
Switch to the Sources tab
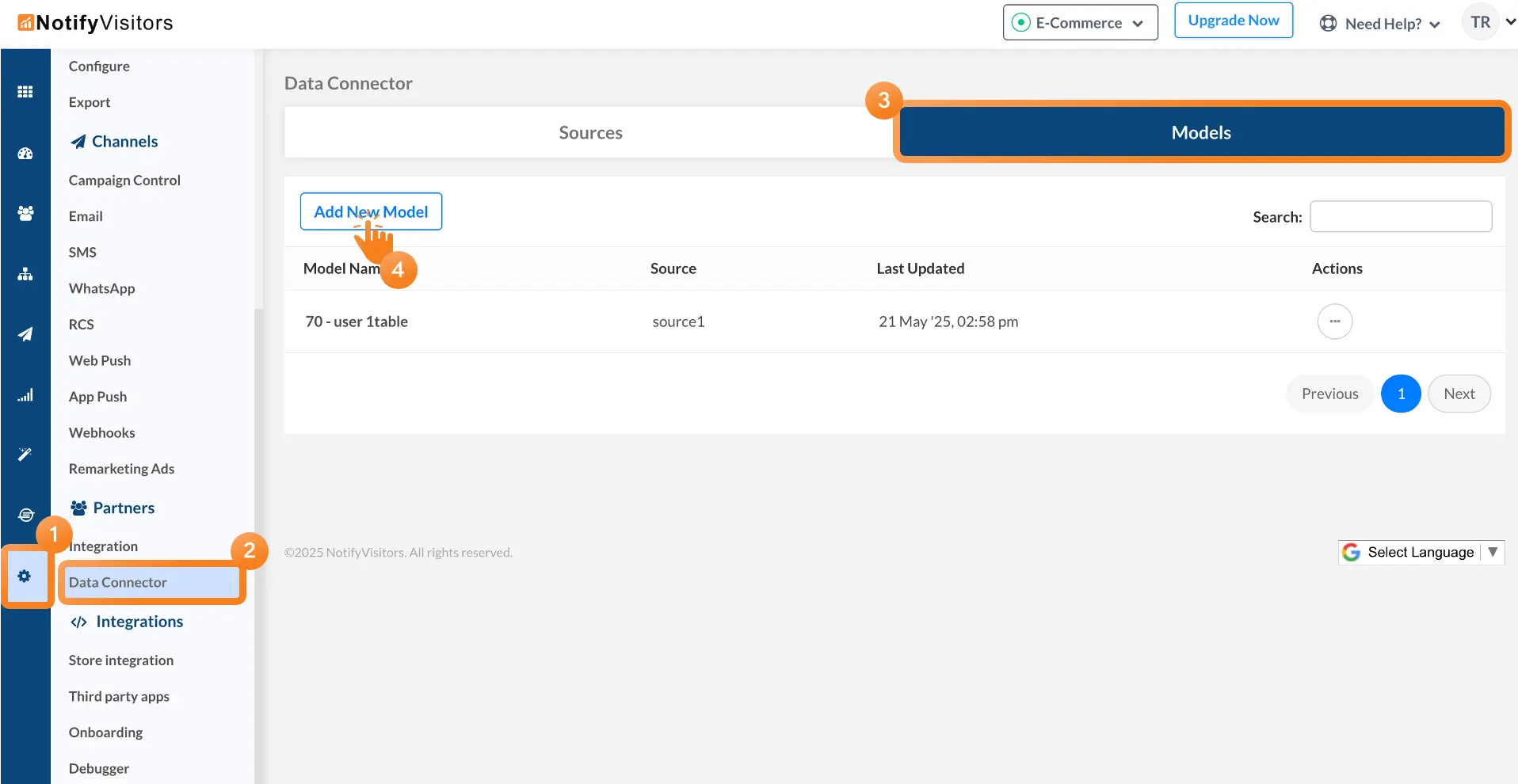coord(590,132)
